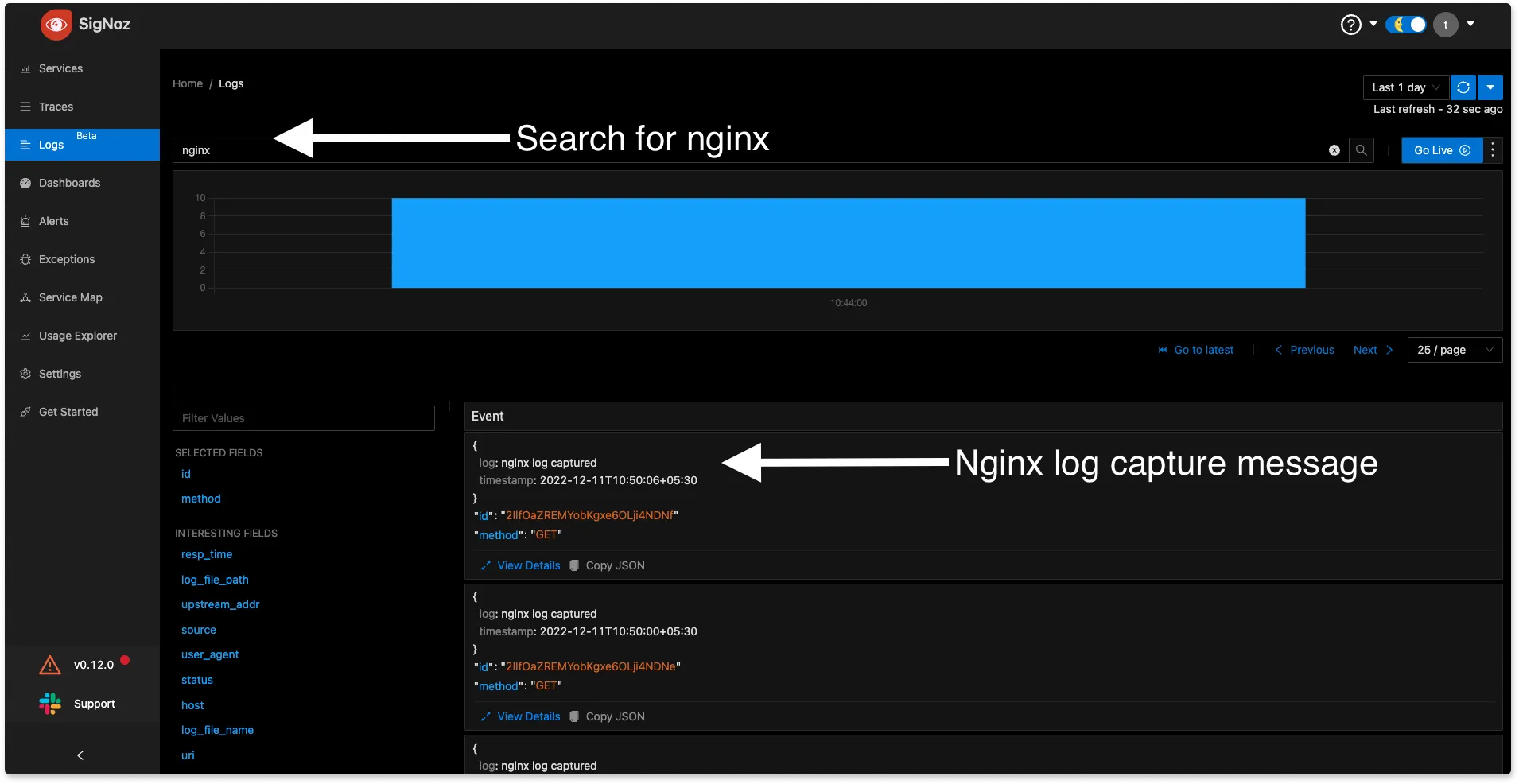Image resolution: width=1519 pixels, height=784 pixels.
Task: Select the log_file_path interesting field
Action: point(215,580)
